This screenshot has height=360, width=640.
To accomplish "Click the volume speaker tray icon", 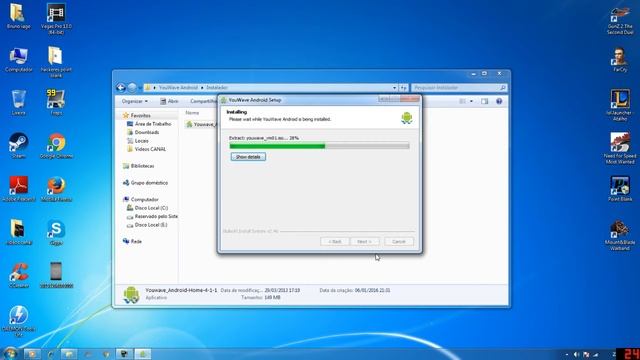I will coord(576,354).
